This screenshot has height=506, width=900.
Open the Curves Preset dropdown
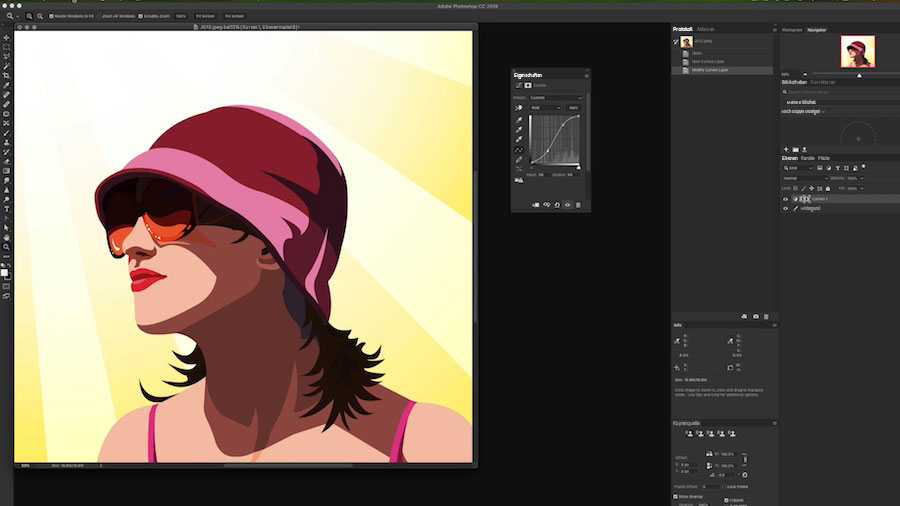pos(555,98)
